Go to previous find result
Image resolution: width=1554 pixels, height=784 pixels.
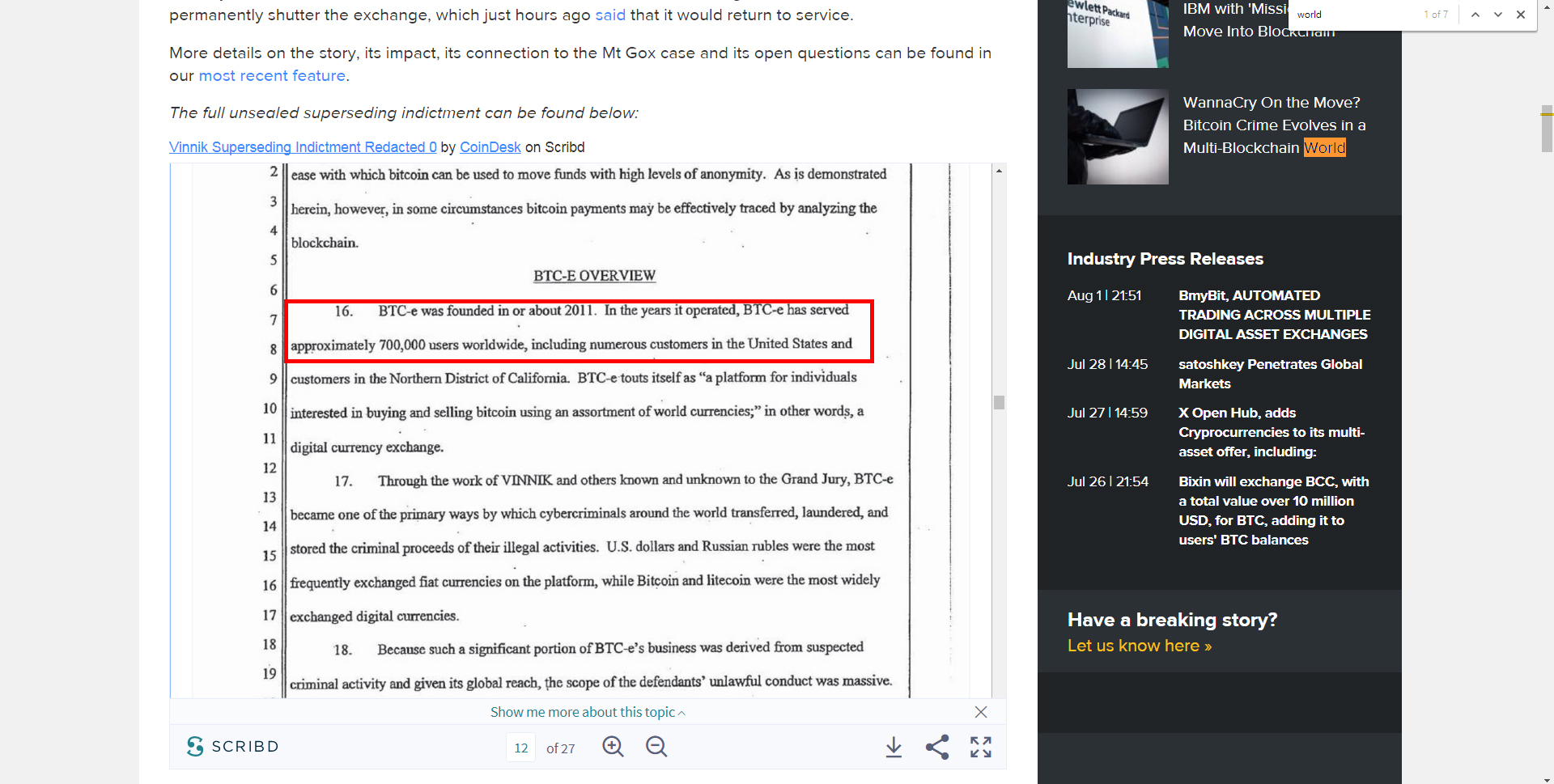[1475, 15]
